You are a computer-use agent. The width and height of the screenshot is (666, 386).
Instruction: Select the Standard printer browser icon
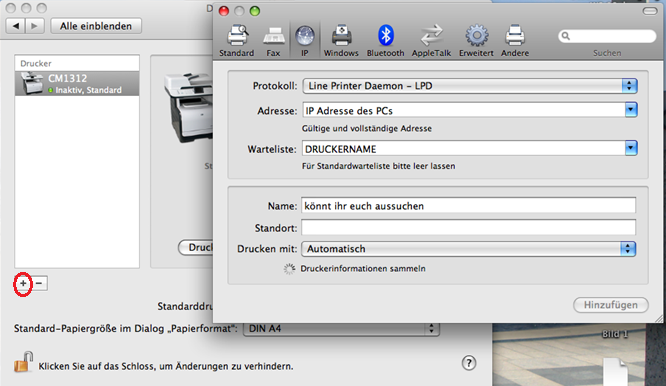[x=237, y=41]
